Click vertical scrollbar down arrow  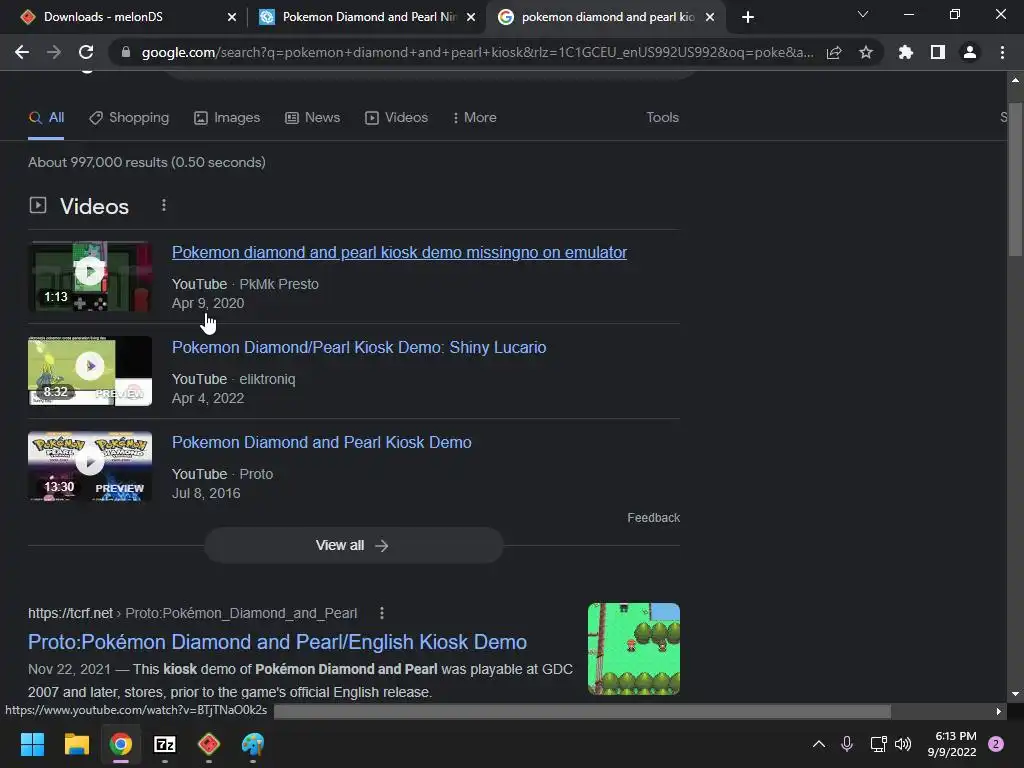[x=1015, y=694]
